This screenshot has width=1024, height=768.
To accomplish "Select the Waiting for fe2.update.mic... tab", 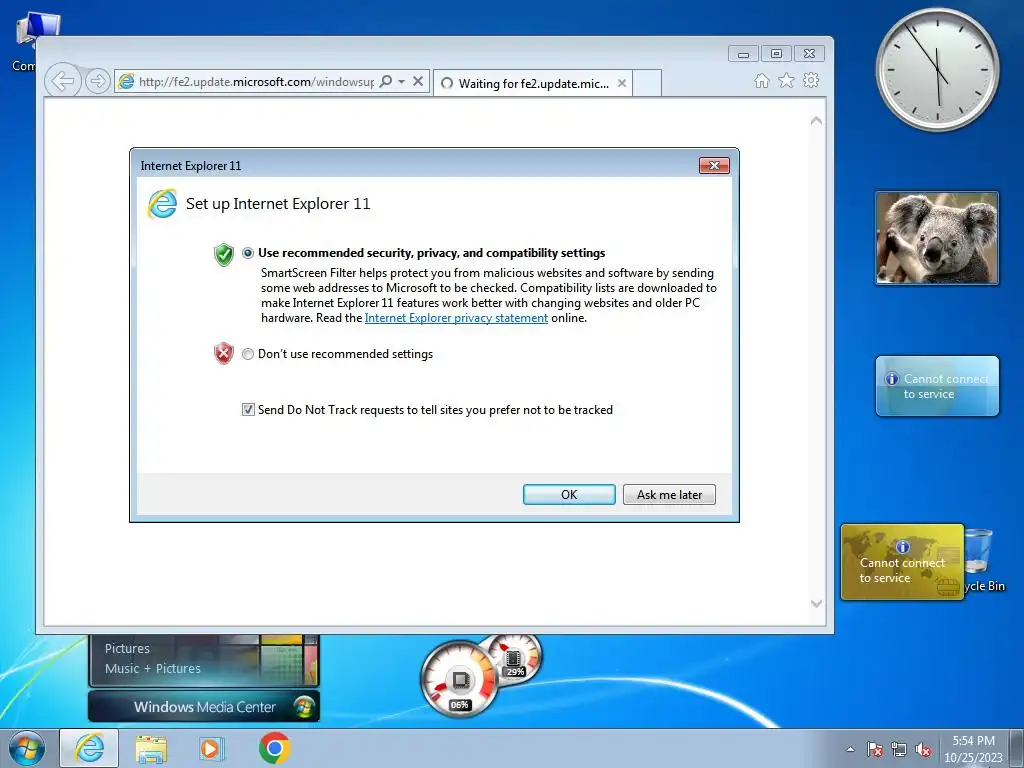I will tap(532, 83).
